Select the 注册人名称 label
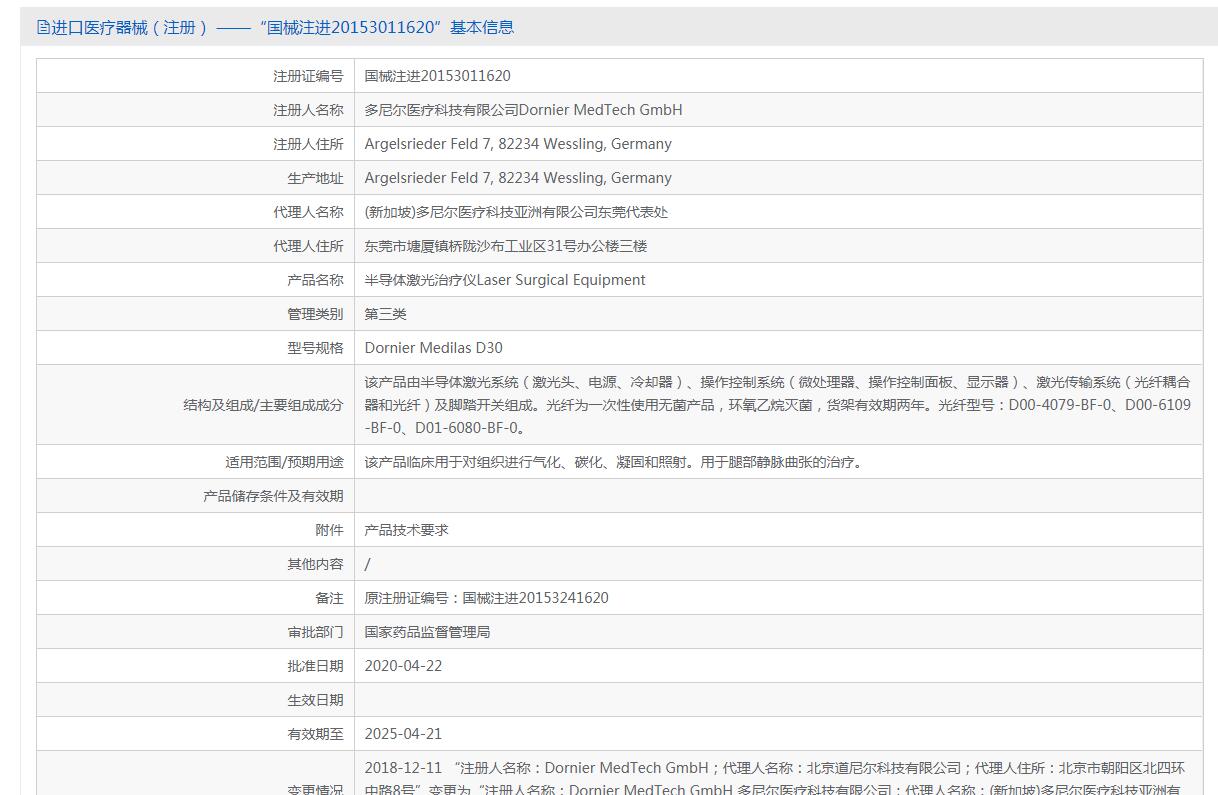The height and width of the screenshot is (795, 1218). tap(308, 110)
